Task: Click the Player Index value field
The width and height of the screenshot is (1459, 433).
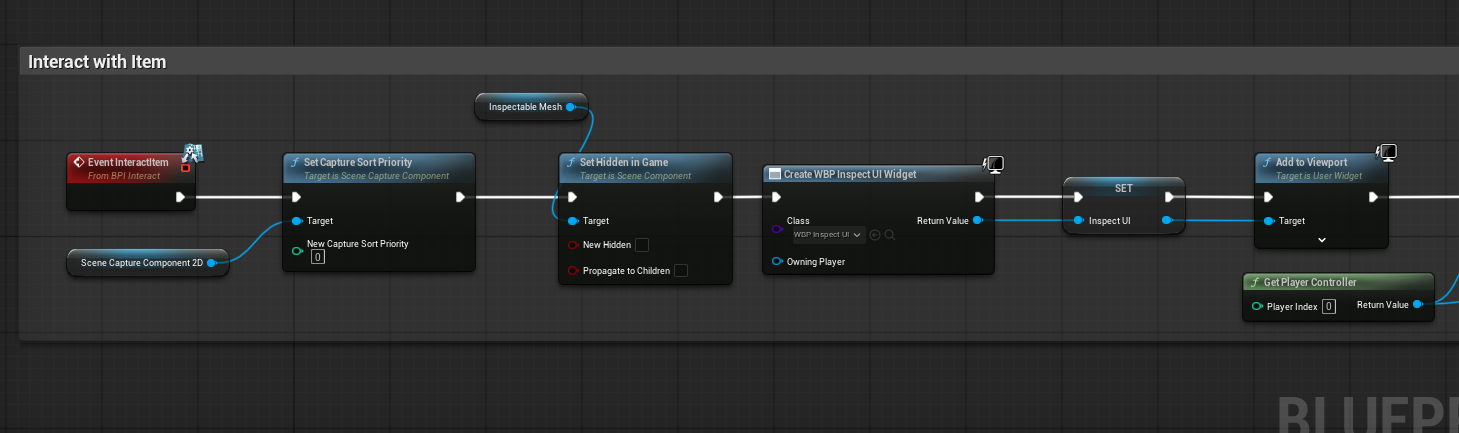Action: tap(1328, 307)
